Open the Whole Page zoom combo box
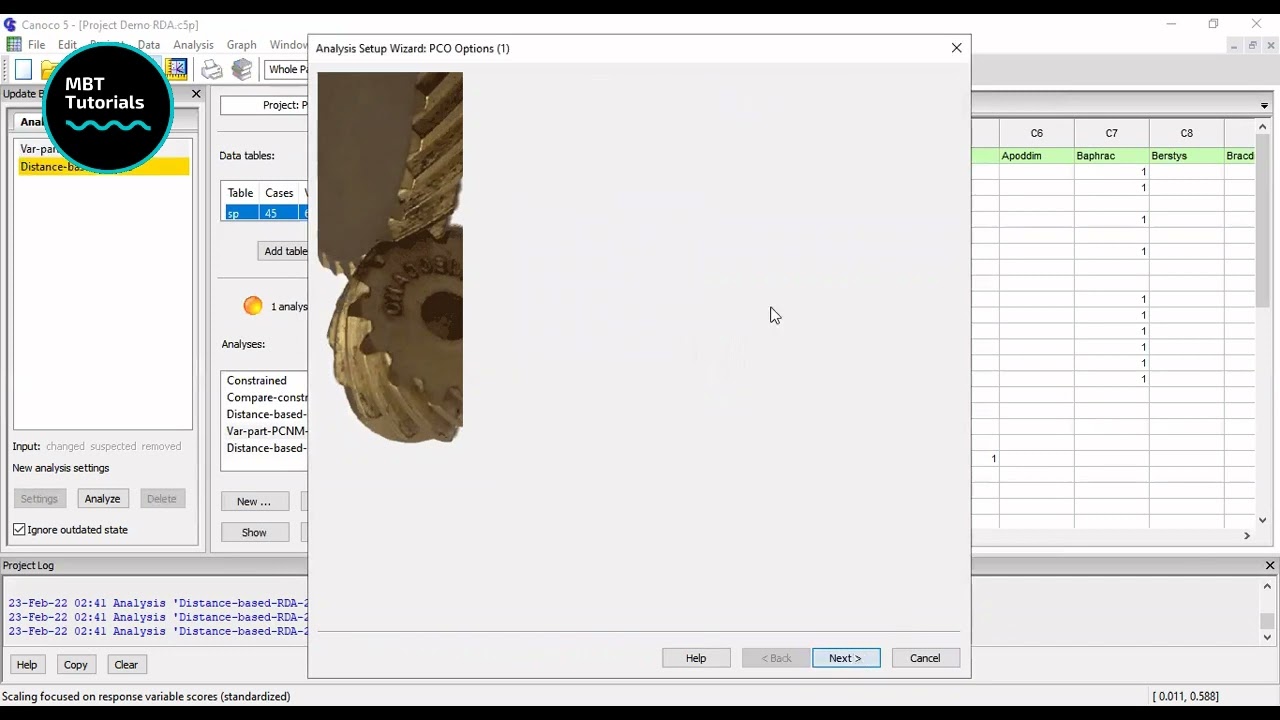The width and height of the screenshot is (1280, 720). pyautogui.click(x=287, y=69)
